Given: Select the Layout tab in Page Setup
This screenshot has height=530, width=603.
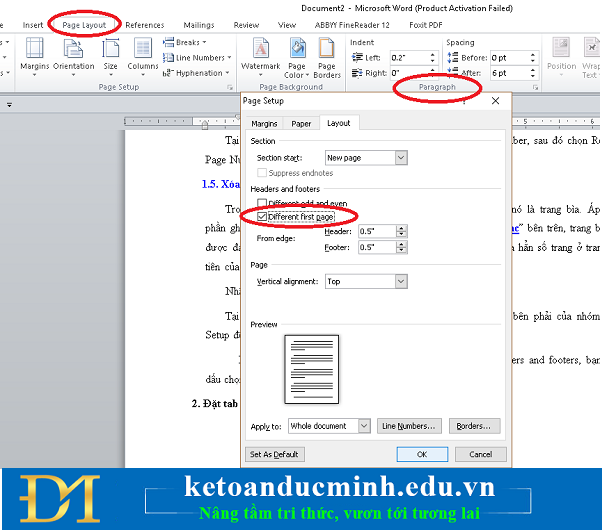Looking at the screenshot, I should click(338, 123).
